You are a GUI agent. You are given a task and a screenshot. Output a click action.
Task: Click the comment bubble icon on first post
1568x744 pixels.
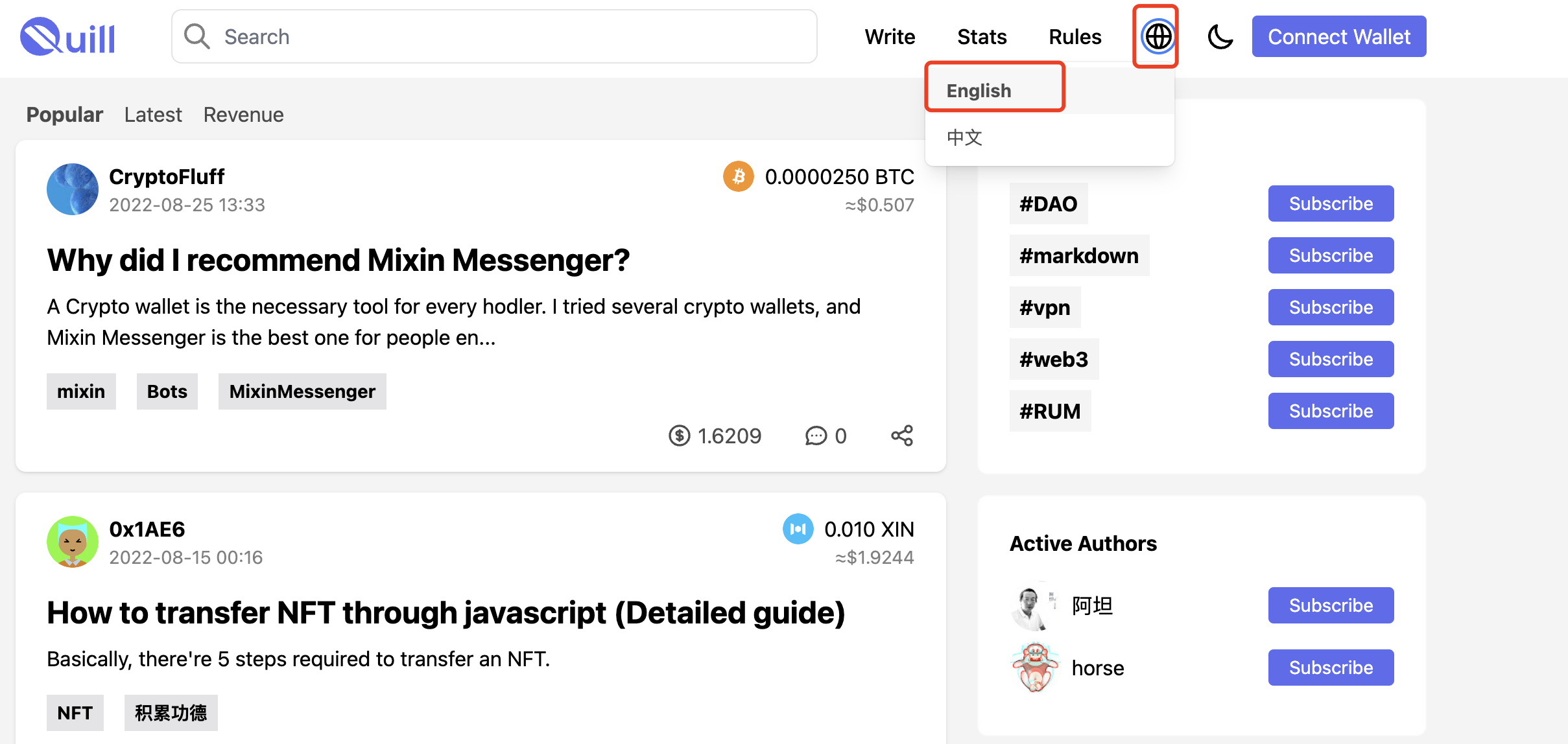point(816,436)
